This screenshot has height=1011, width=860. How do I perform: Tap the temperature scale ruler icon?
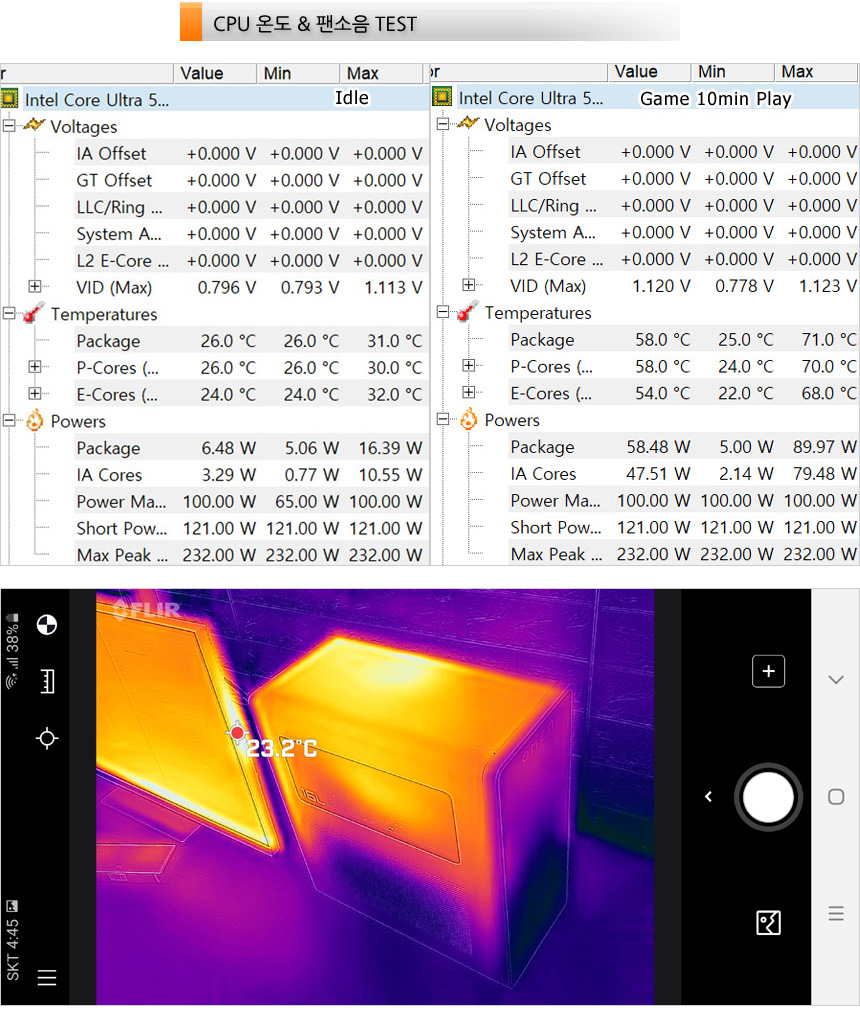tap(46, 682)
